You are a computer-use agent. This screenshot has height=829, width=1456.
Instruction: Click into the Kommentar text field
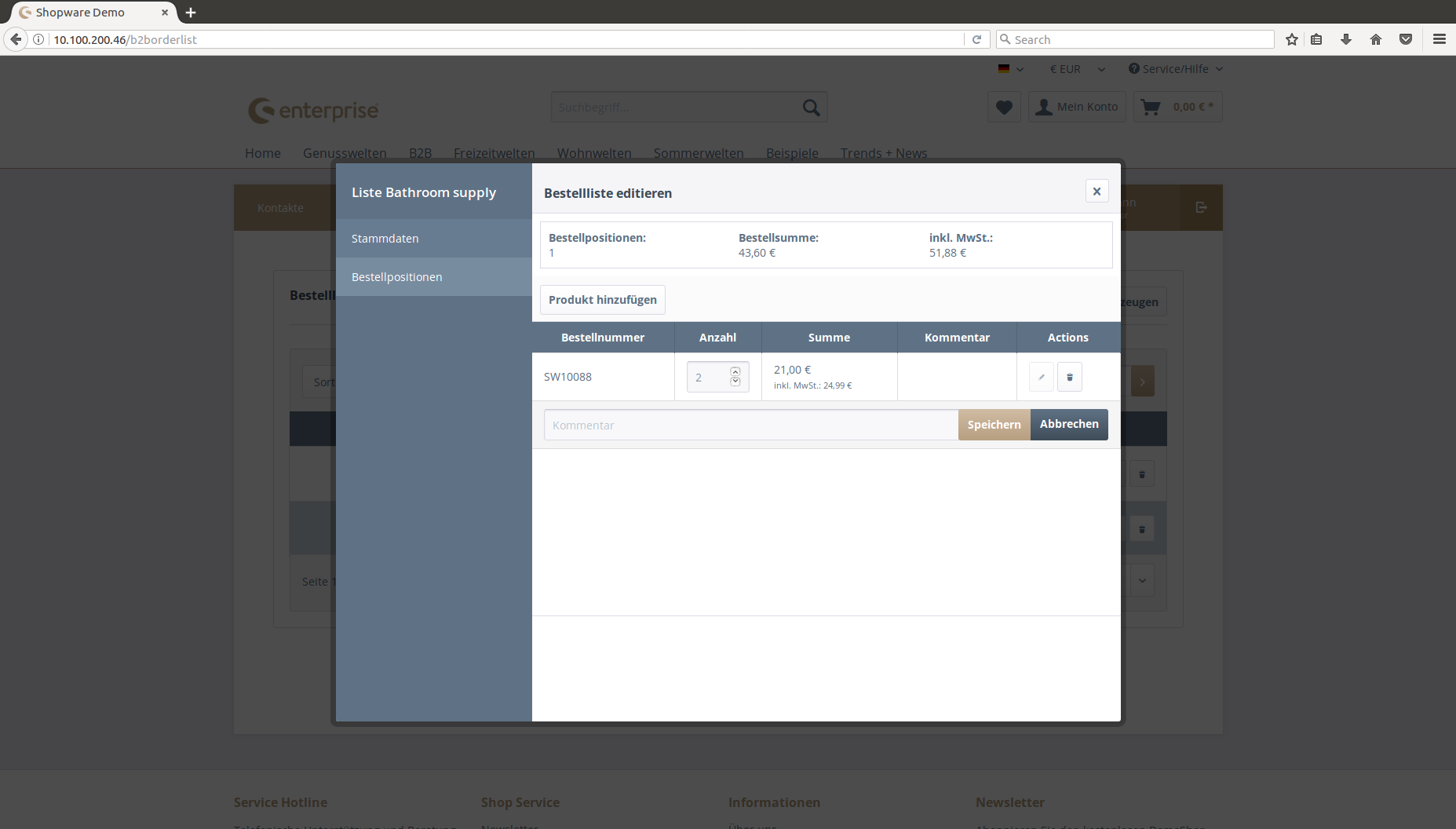click(750, 425)
